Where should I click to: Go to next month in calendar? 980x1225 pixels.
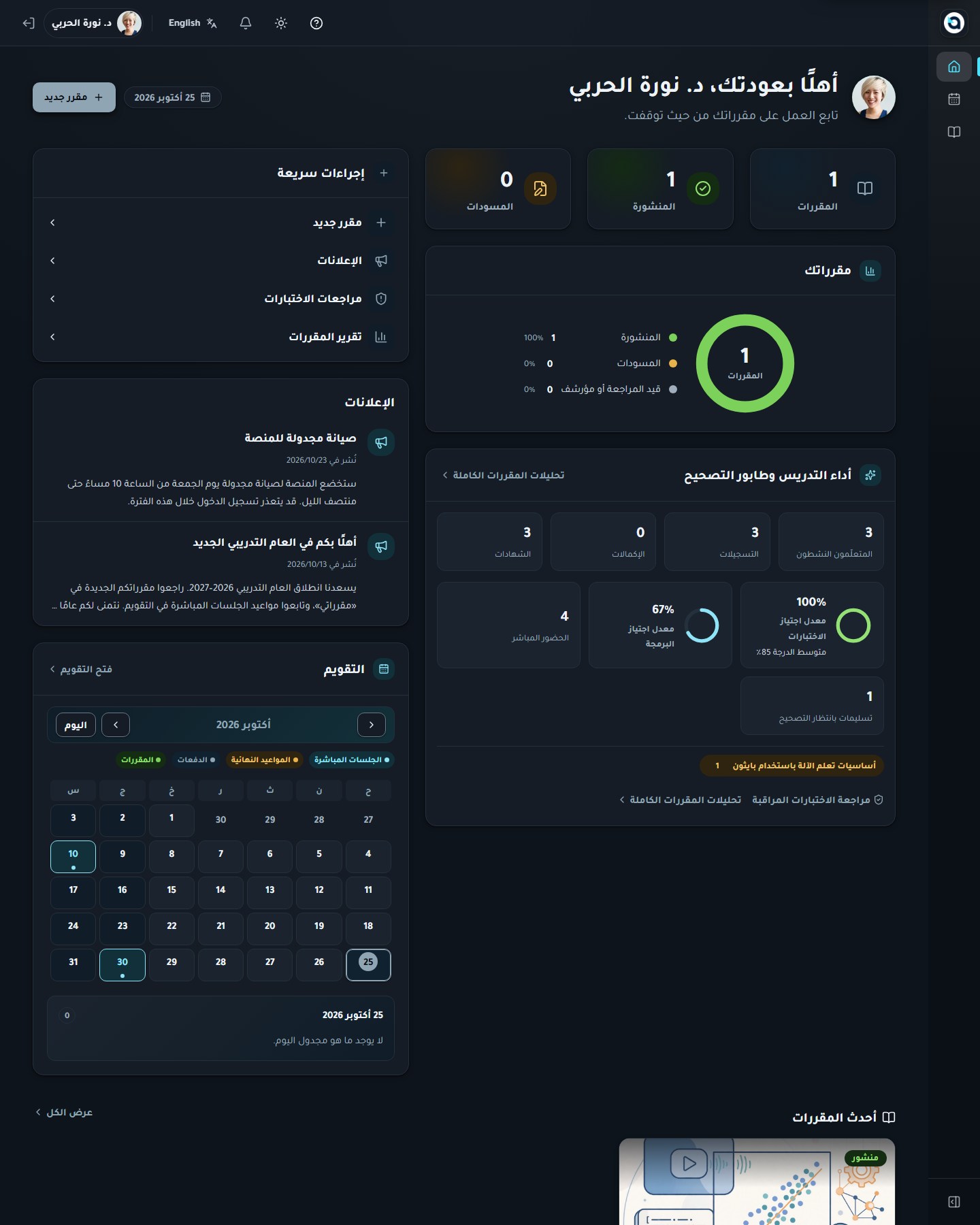[x=116, y=725]
